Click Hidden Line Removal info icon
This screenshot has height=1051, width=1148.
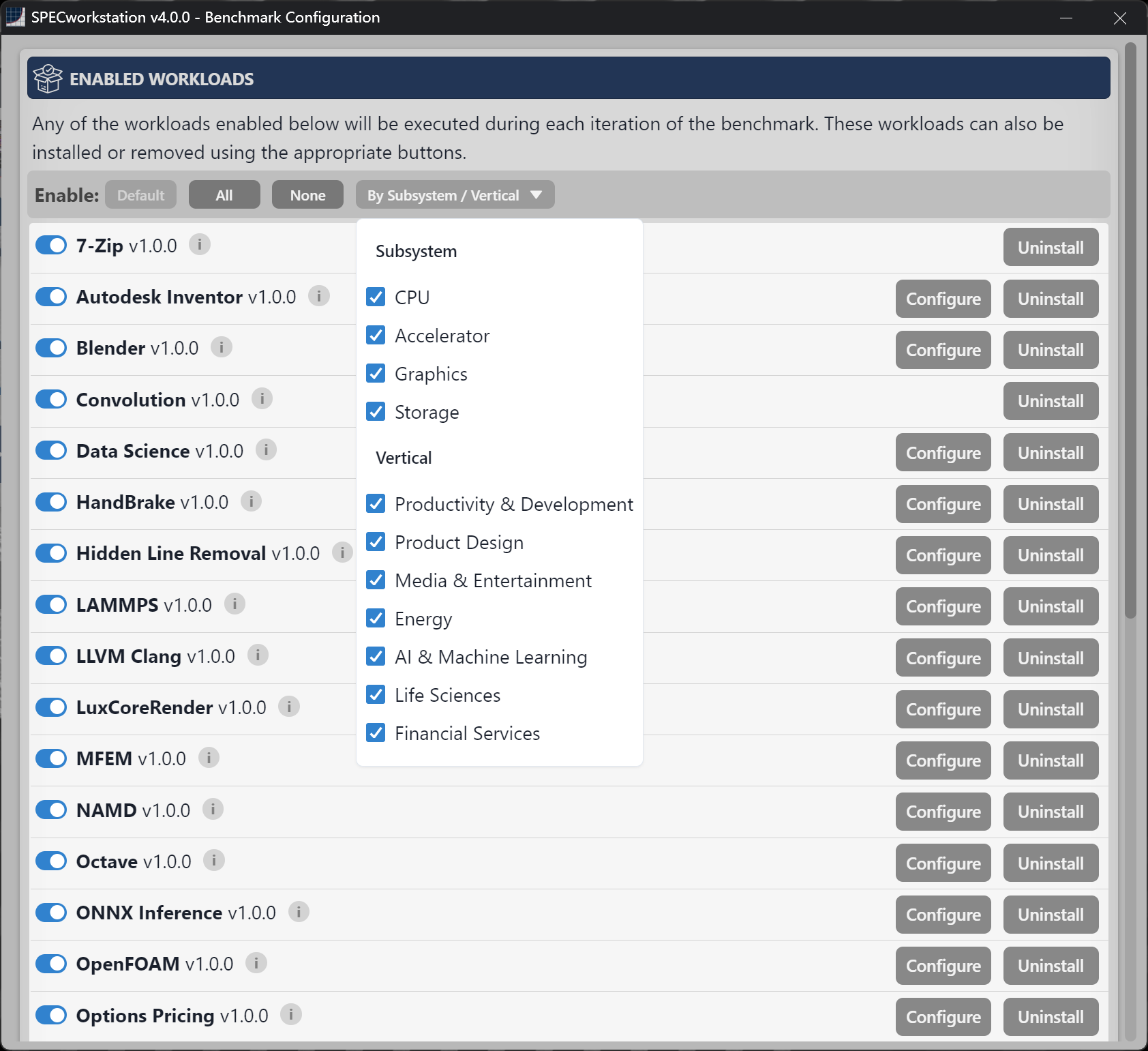342,552
